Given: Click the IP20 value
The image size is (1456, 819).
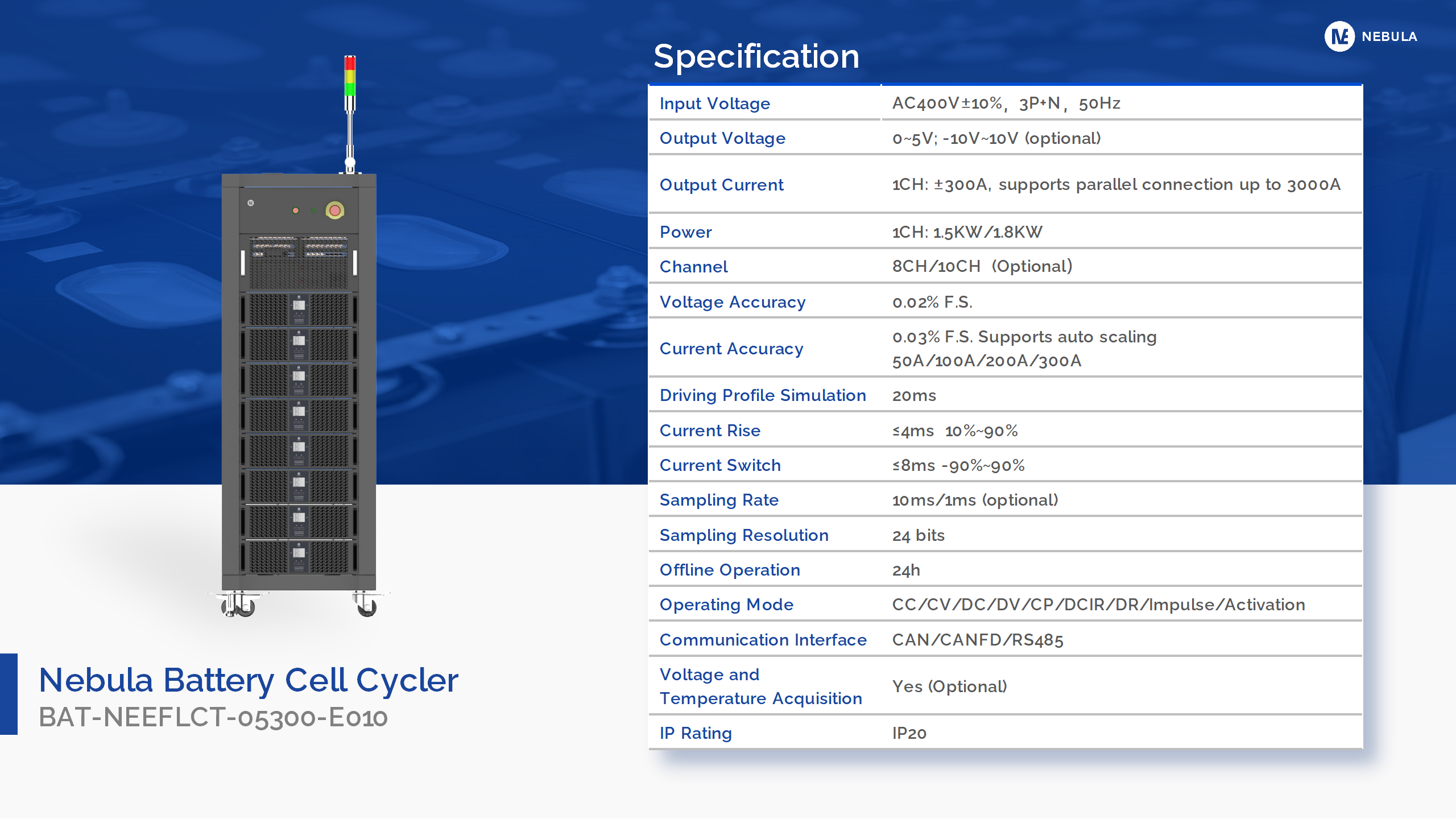Looking at the screenshot, I should coord(909,733).
